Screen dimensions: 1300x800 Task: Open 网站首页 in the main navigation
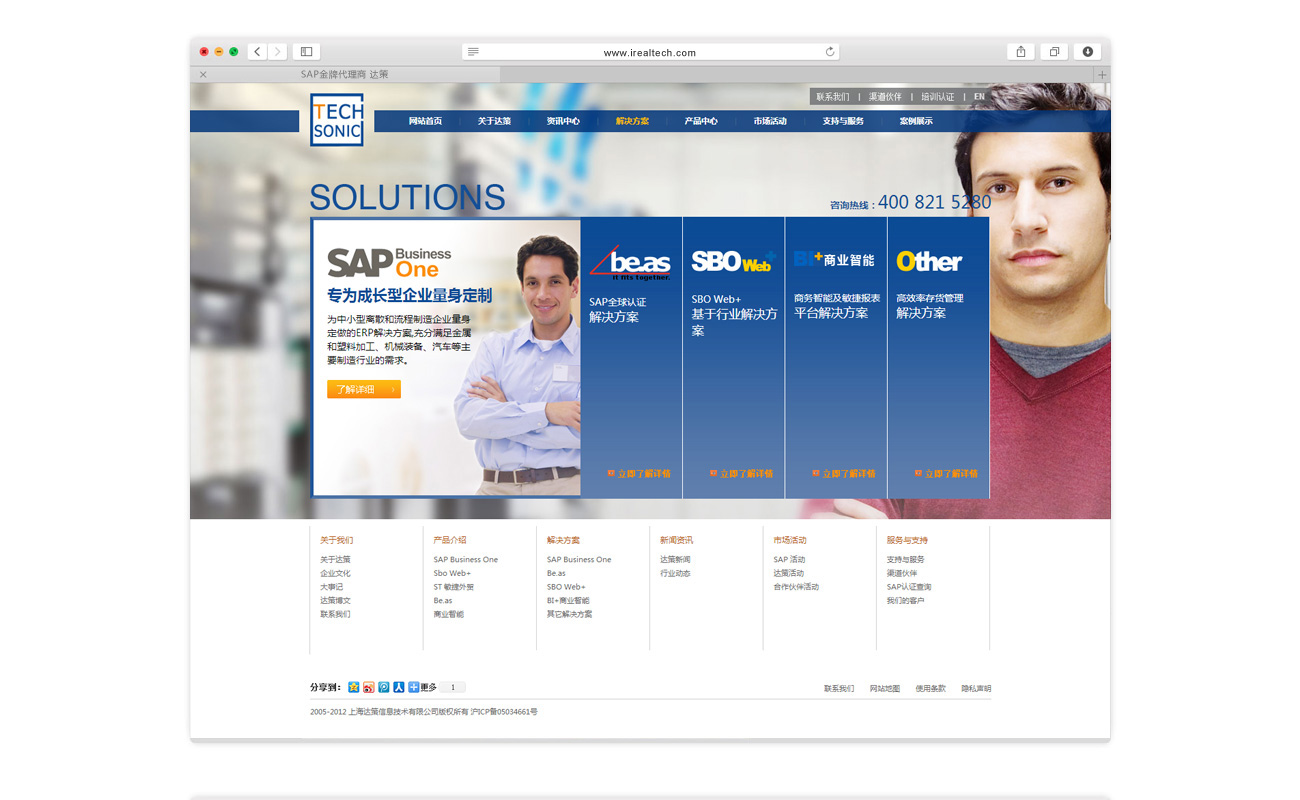[425, 121]
